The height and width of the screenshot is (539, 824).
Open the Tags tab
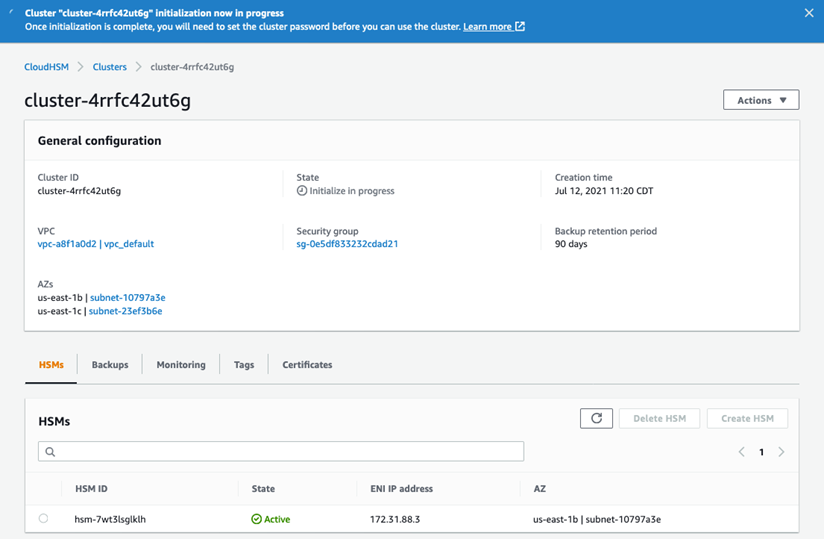coord(244,365)
